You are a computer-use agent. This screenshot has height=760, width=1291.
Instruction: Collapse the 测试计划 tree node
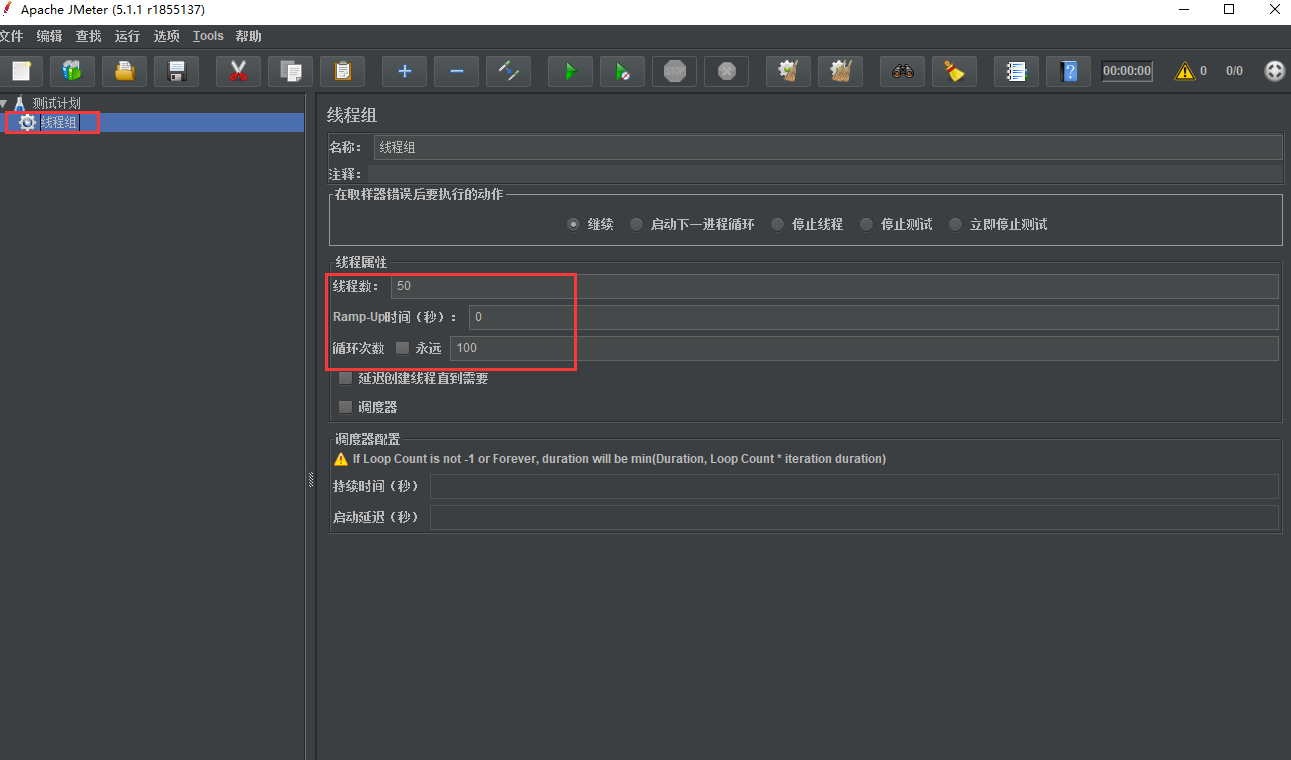tap(5, 103)
